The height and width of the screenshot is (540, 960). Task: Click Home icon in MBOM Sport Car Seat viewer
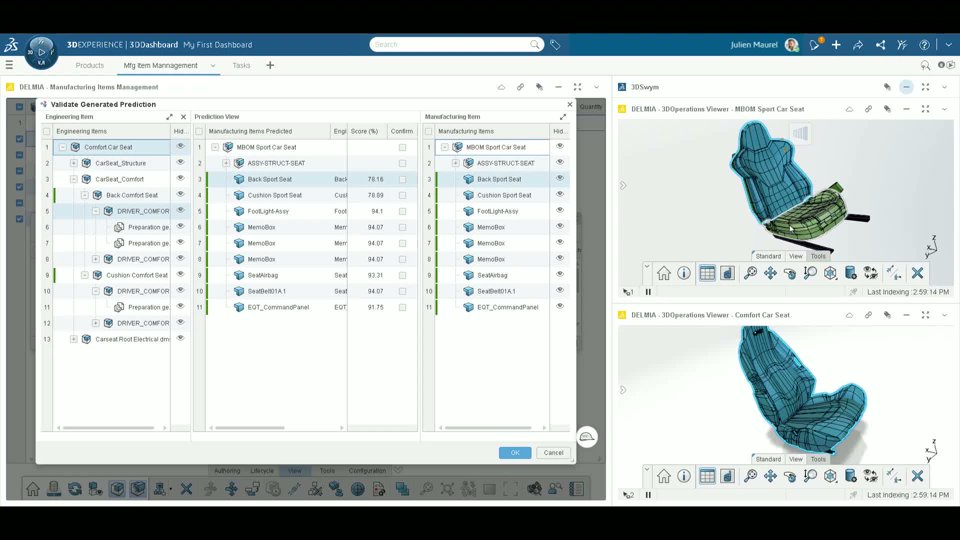(664, 273)
